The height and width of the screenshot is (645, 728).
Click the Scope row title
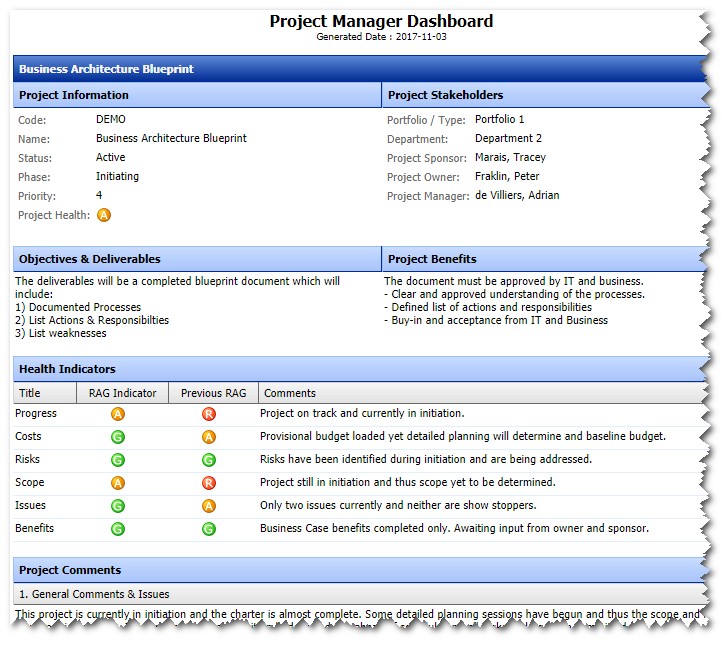tap(29, 482)
